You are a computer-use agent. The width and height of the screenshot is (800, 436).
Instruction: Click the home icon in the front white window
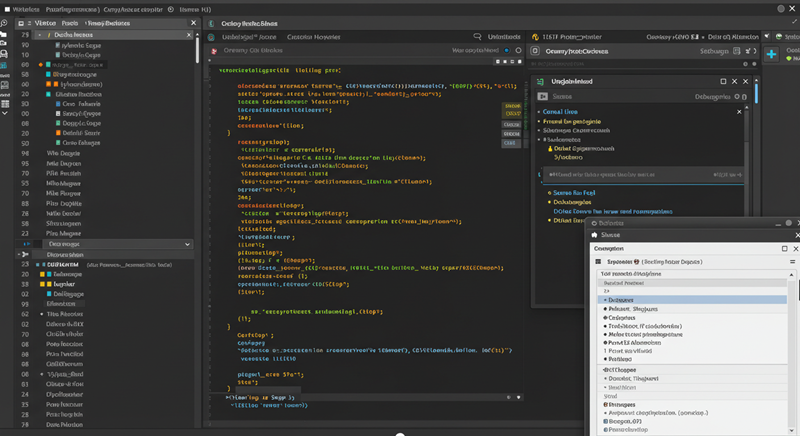click(594, 235)
